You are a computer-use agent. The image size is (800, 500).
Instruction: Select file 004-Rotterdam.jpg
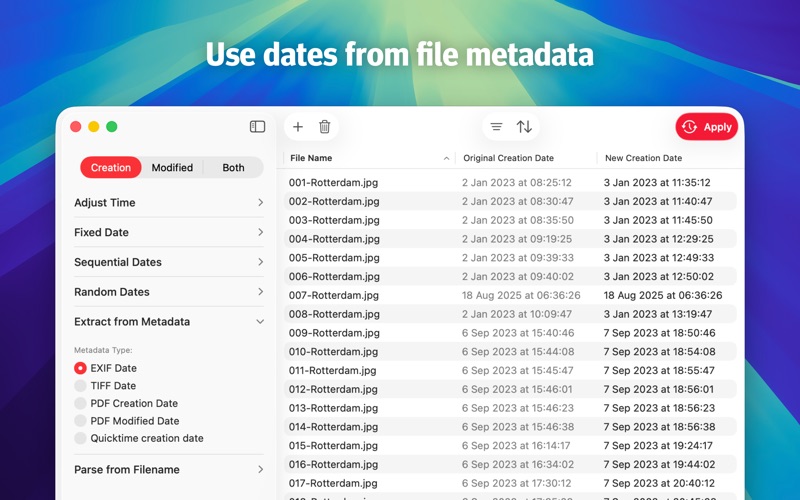click(x=334, y=239)
